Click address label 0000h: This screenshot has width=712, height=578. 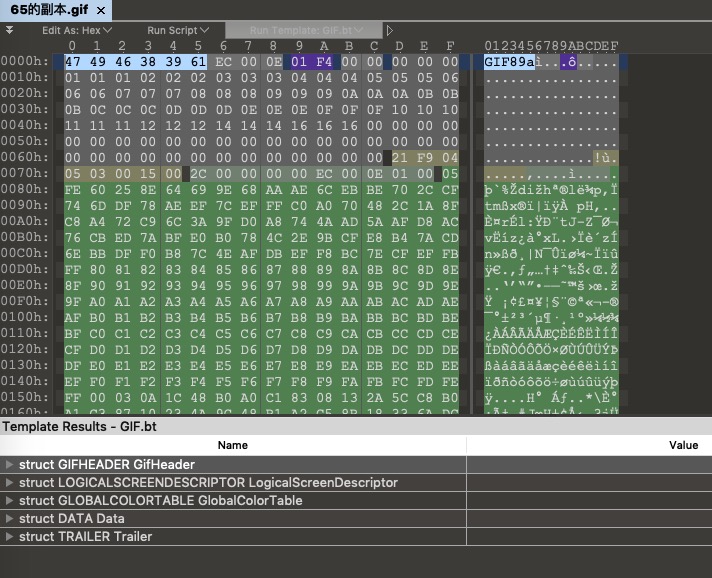coord(25,61)
